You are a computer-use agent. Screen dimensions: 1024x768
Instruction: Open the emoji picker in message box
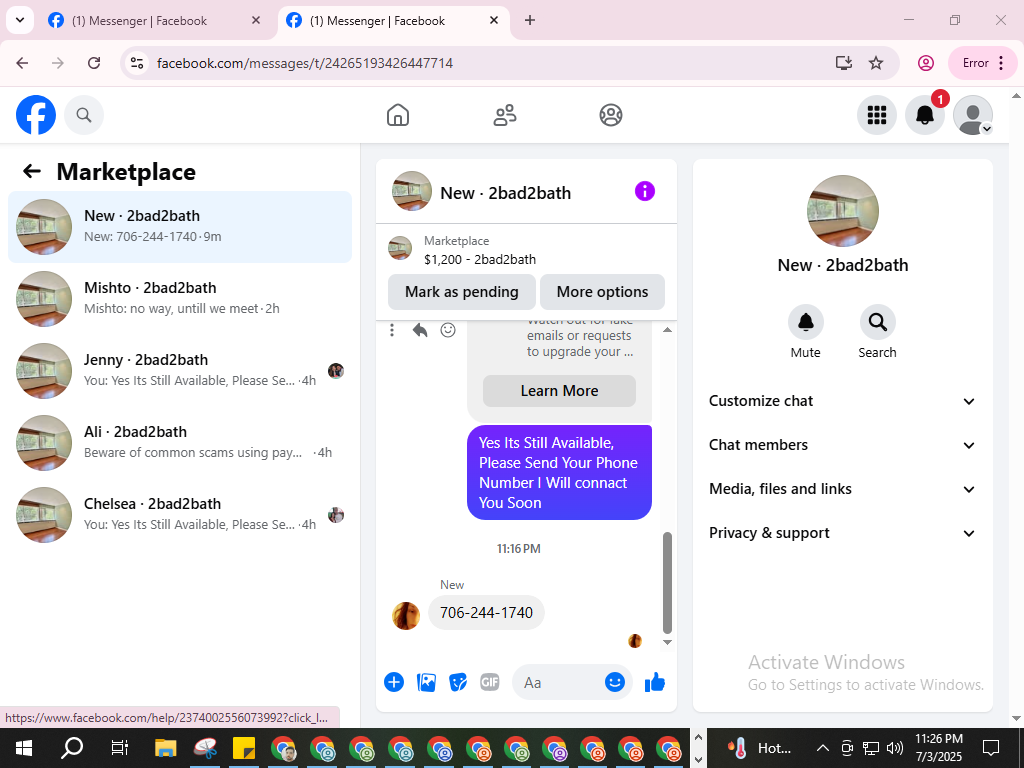pyautogui.click(x=615, y=682)
